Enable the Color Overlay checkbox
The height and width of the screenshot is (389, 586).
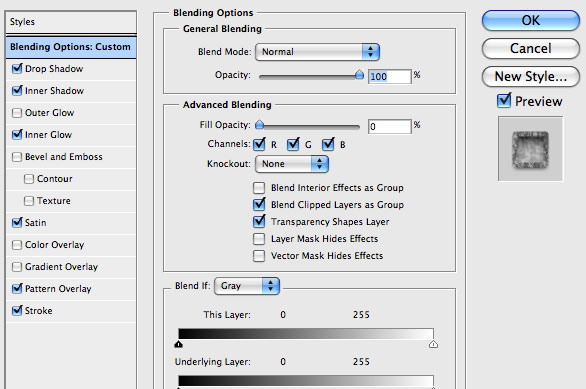(17, 245)
